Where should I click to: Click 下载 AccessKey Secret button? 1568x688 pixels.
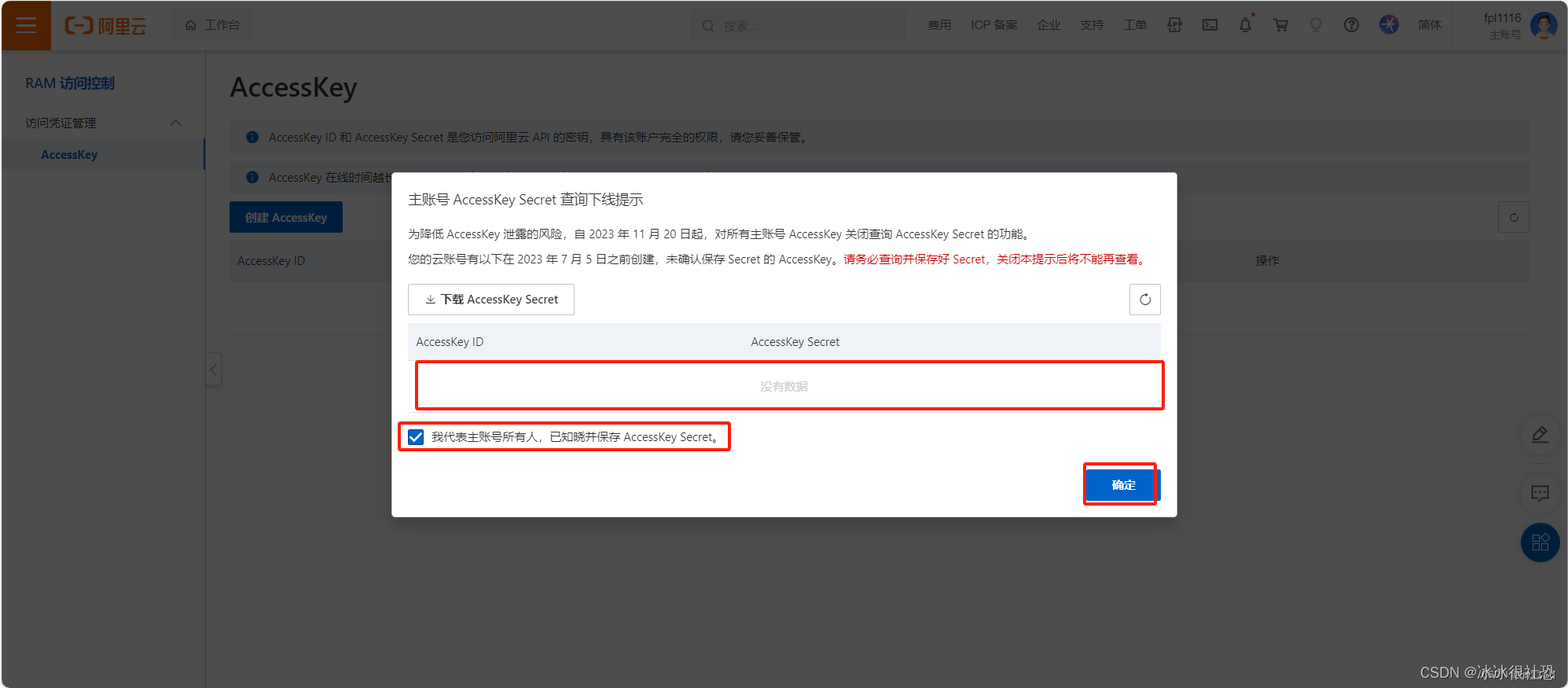[x=491, y=300]
